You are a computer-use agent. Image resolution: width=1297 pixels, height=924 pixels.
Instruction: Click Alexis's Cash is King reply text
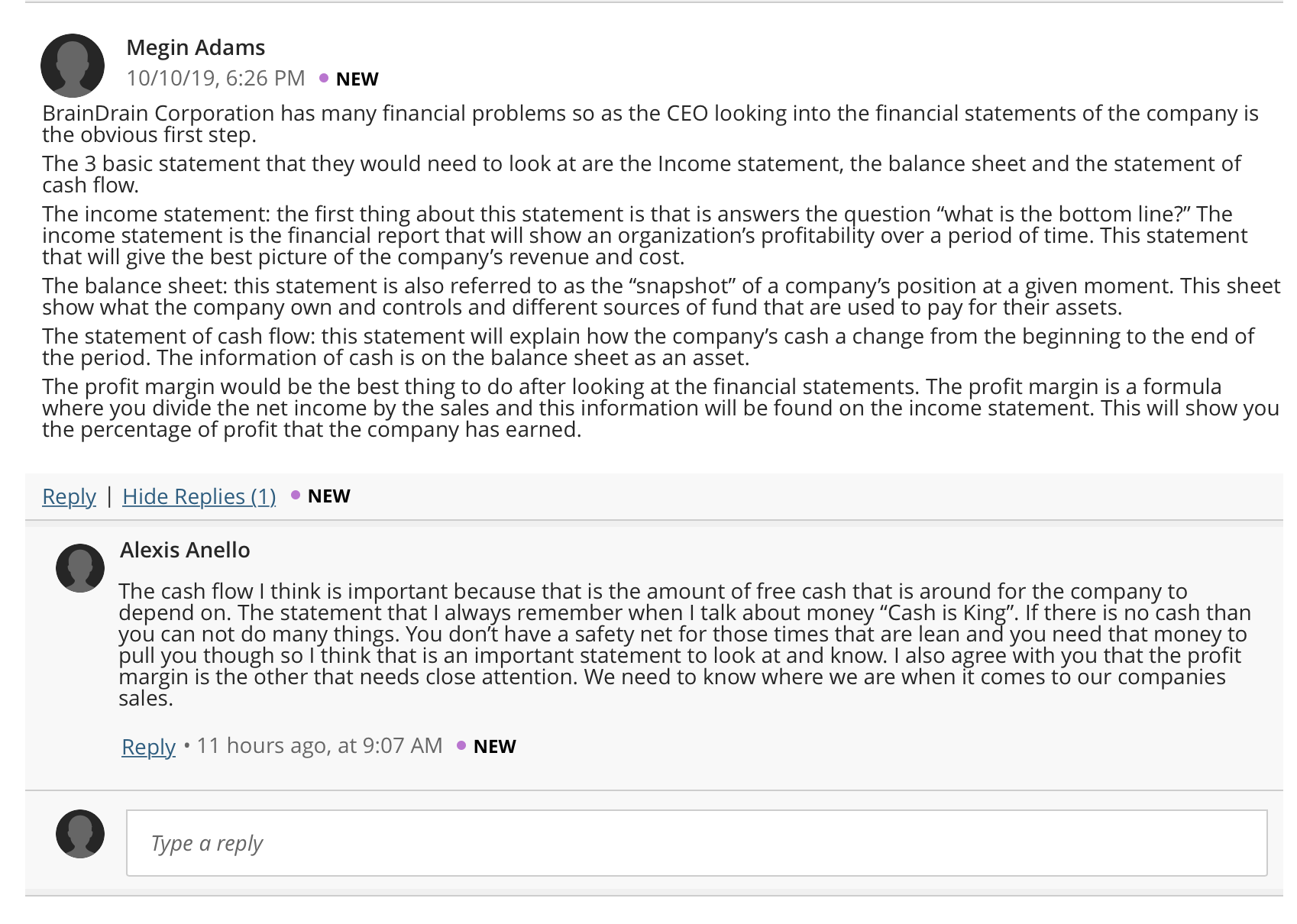(x=684, y=645)
